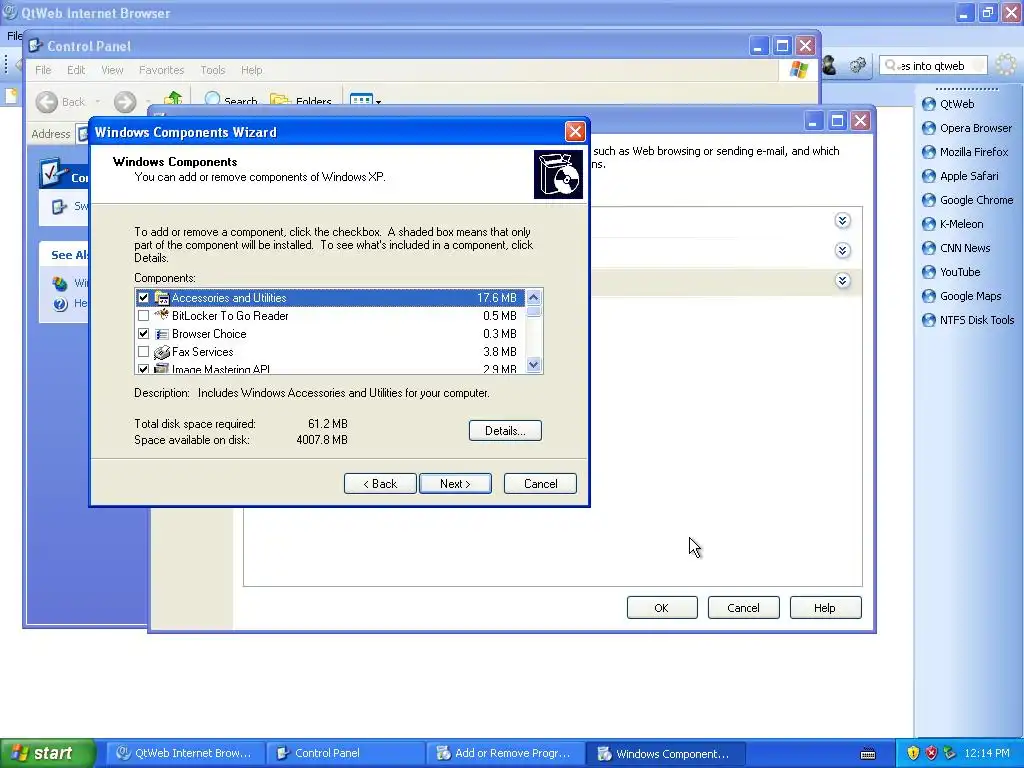
Task: Go Back in the Components Wizard
Action: click(380, 484)
